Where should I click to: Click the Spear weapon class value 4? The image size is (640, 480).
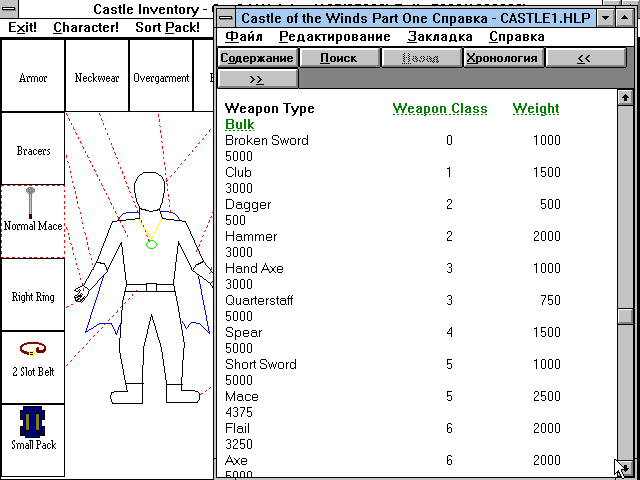pos(449,332)
